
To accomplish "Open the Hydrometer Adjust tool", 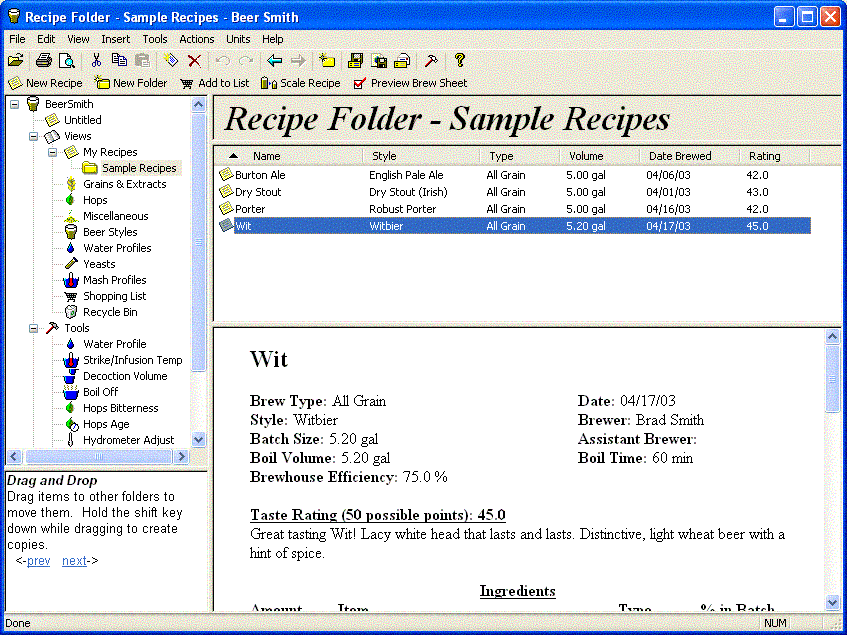I will [128, 440].
